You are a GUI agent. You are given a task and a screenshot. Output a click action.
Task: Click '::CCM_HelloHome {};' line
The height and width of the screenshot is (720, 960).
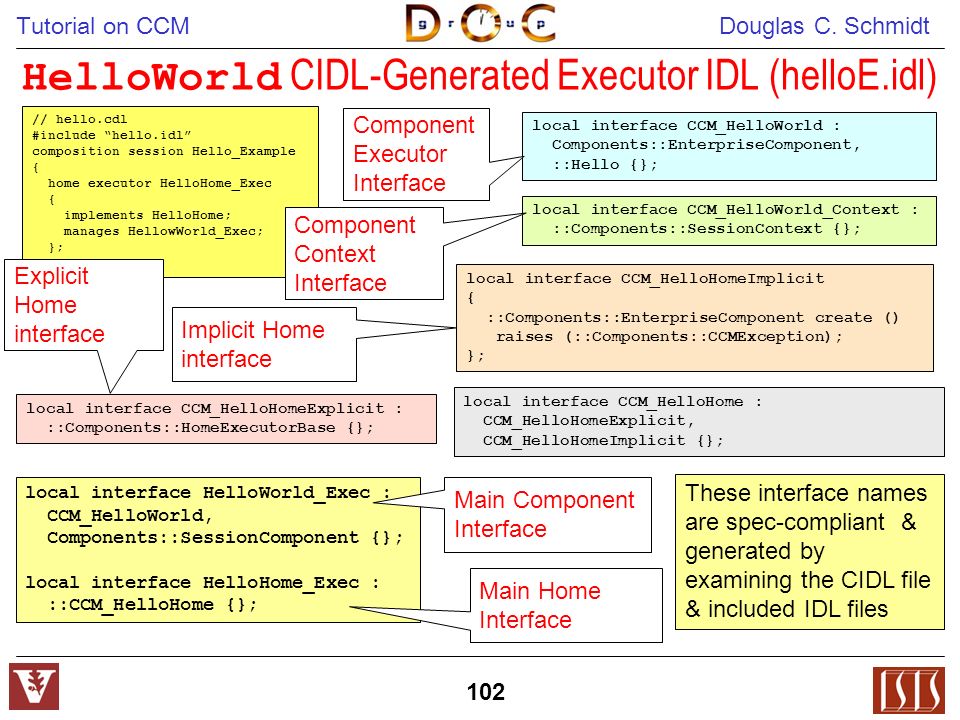click(152, 604)
